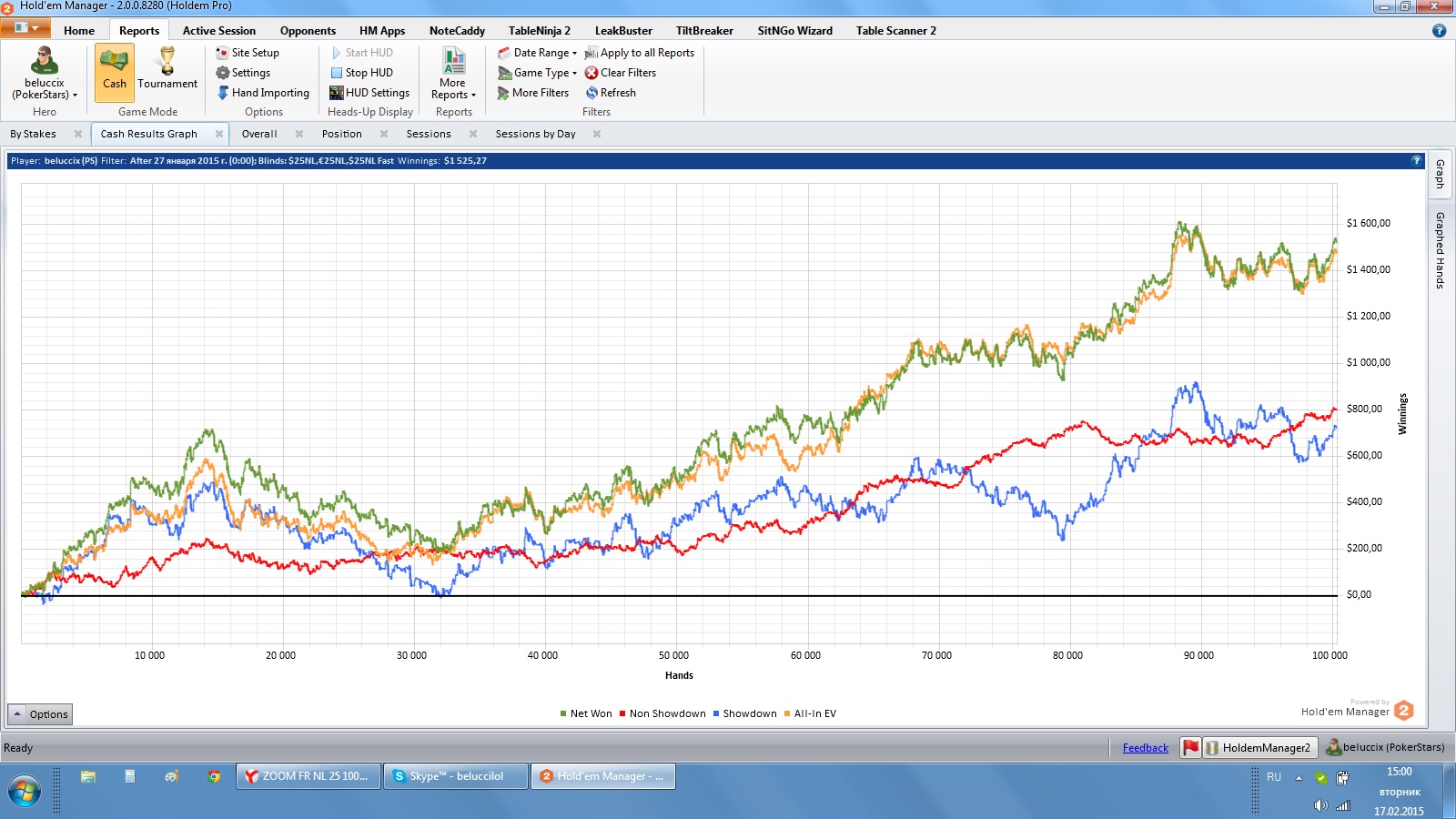1456x819 pixels.
Task: Select Cash game mode
Action: (x=115, y=73)
